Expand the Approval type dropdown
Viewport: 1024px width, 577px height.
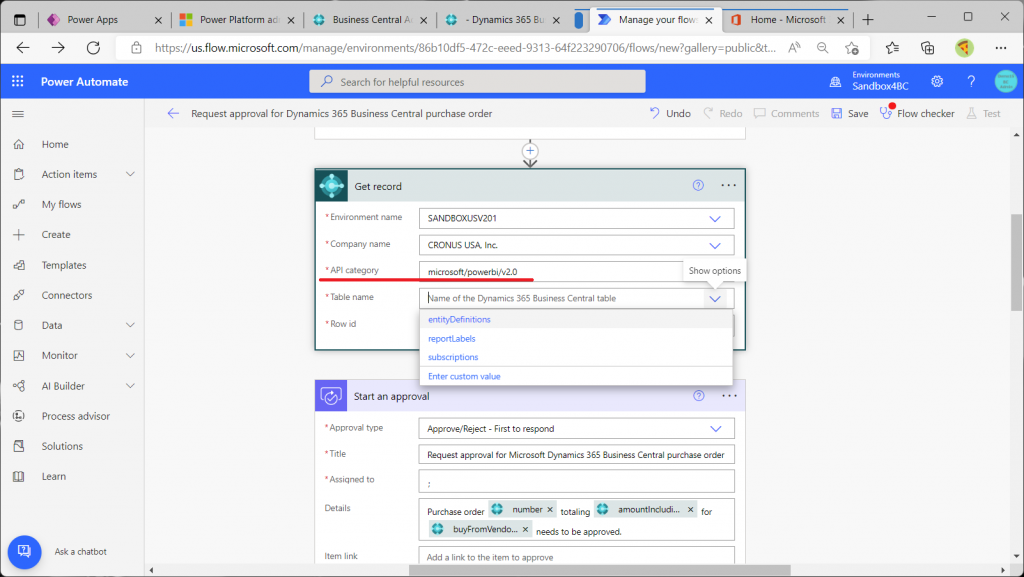716,429
